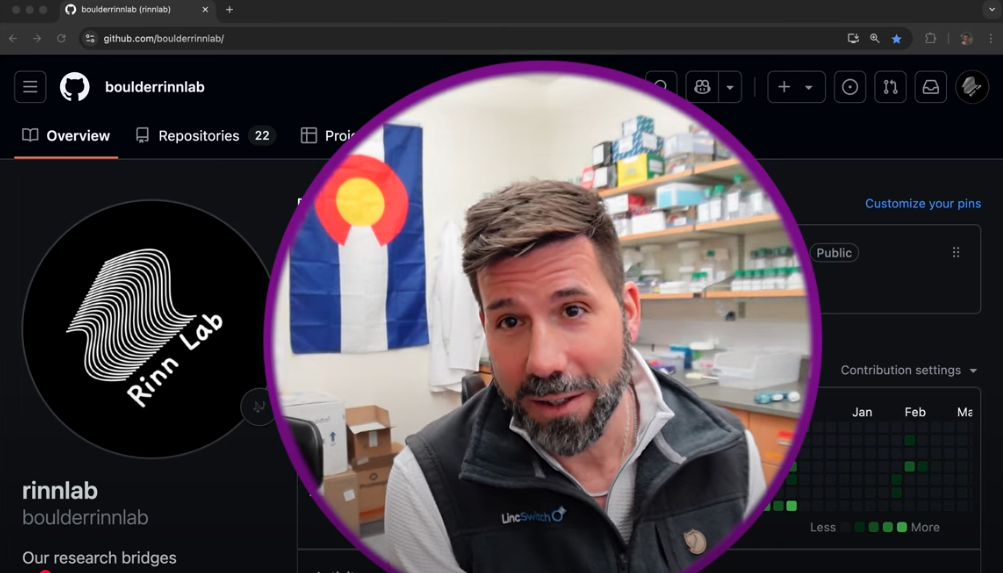Open the Chrome profile avatar

tap(966, 38)
